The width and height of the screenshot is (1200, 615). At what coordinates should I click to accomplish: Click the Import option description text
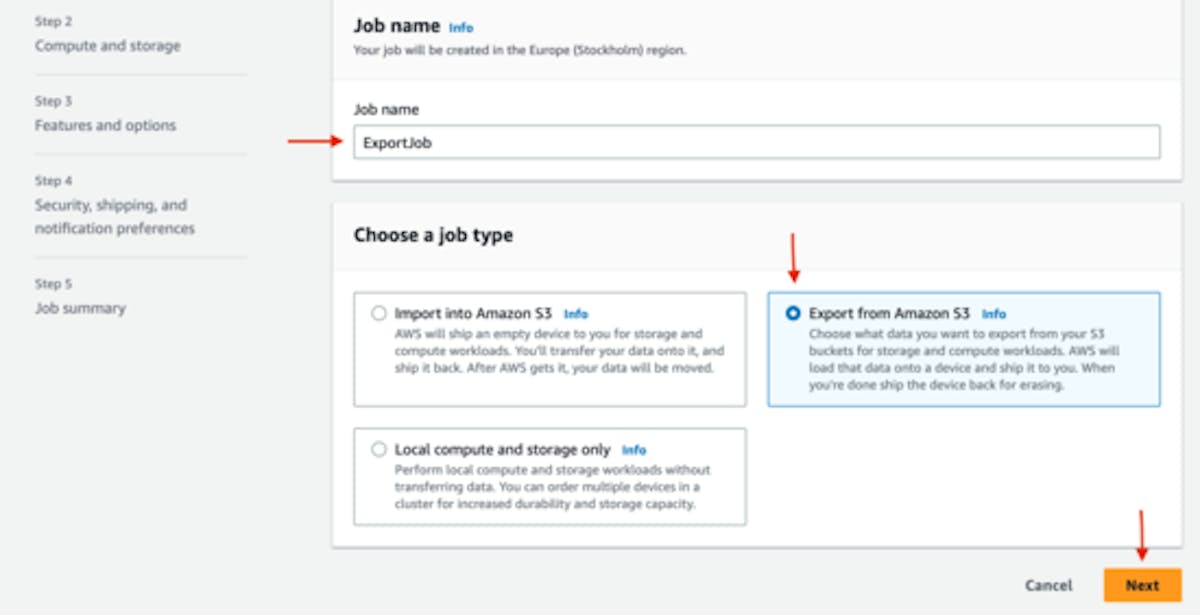(x=558, y=351)
